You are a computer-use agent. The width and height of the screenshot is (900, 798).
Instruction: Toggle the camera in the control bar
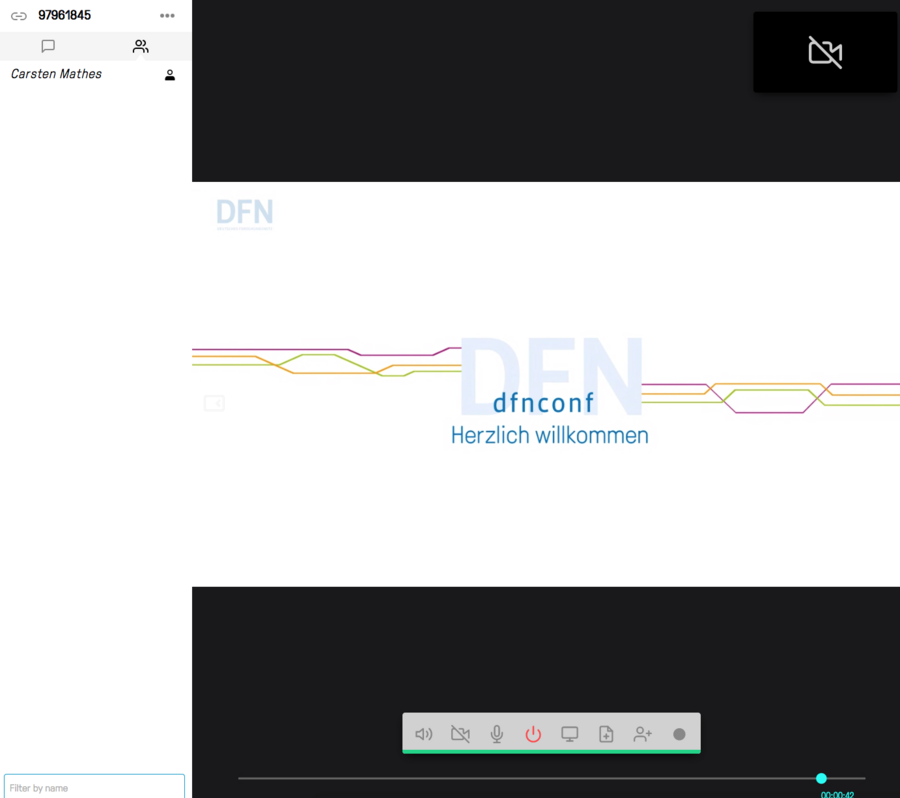click(x=460, y=734)
